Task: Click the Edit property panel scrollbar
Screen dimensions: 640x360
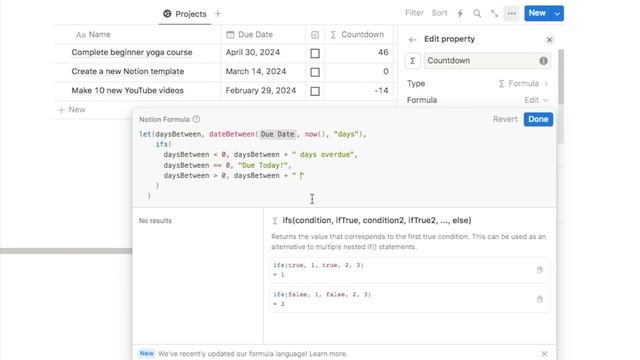Action: coord(561,77)
